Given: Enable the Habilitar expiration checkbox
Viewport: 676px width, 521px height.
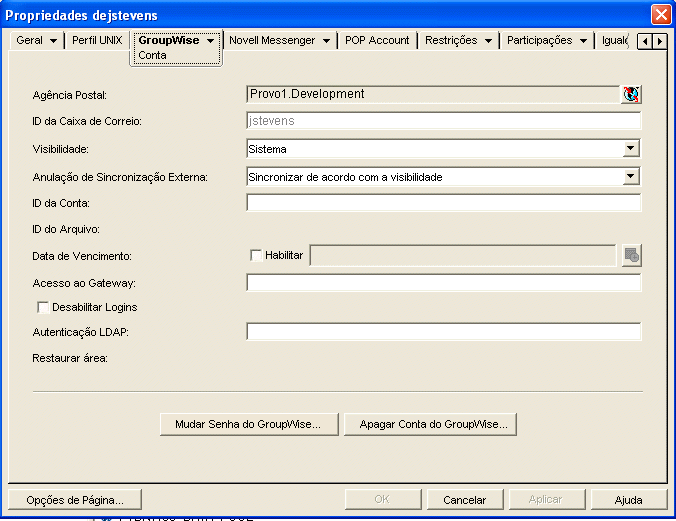Looking at the screenshot, I should 256,255.
